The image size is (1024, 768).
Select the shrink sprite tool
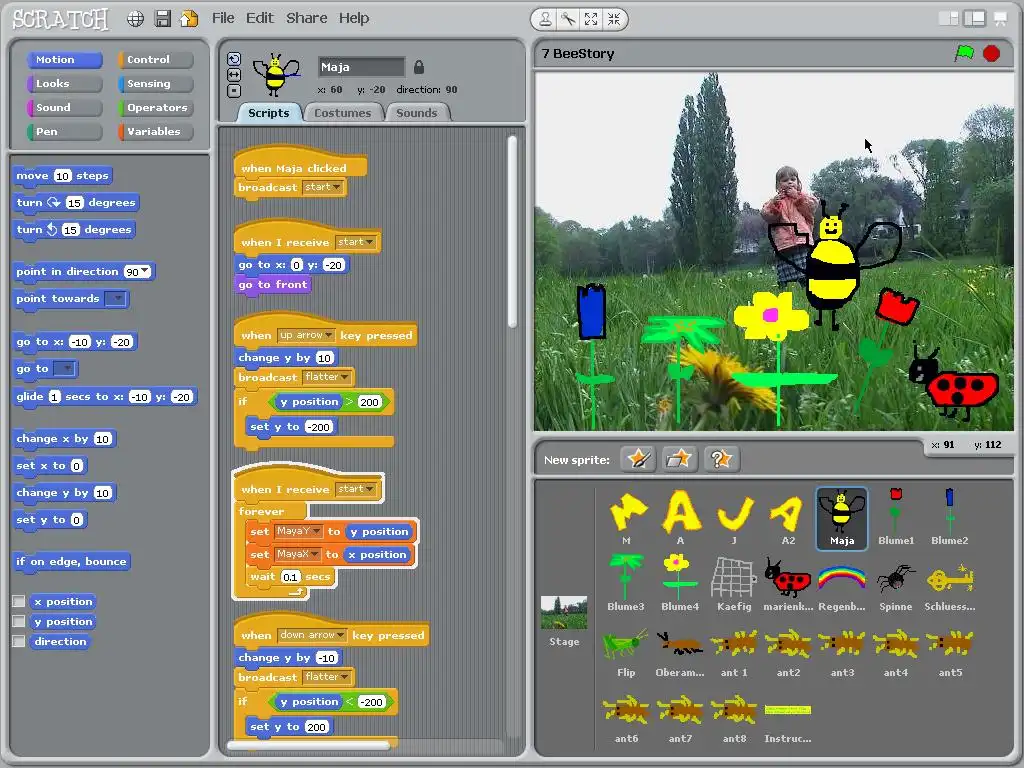(x=614, y=20)
